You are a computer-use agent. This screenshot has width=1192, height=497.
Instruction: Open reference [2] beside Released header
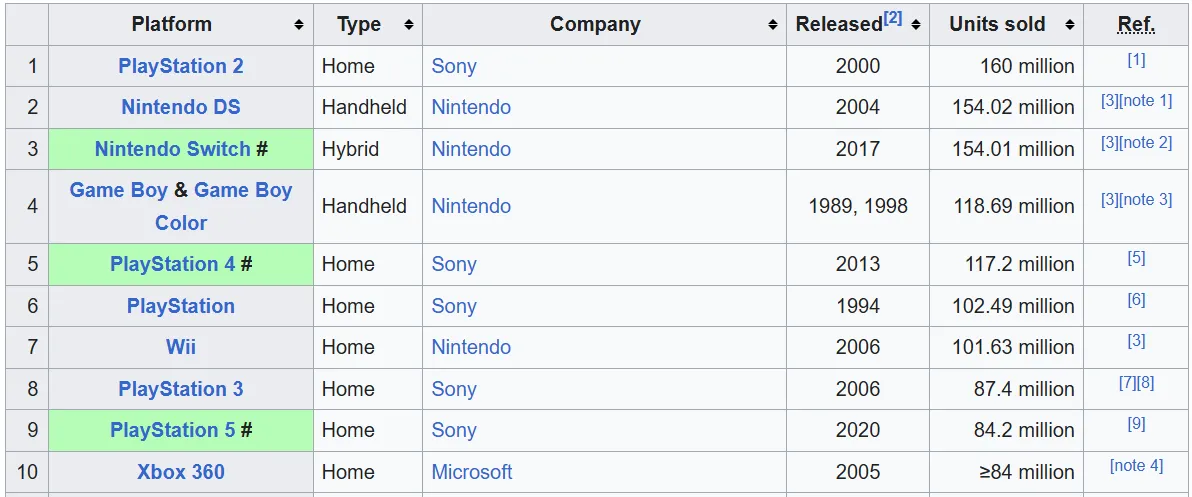click(892, 18)
